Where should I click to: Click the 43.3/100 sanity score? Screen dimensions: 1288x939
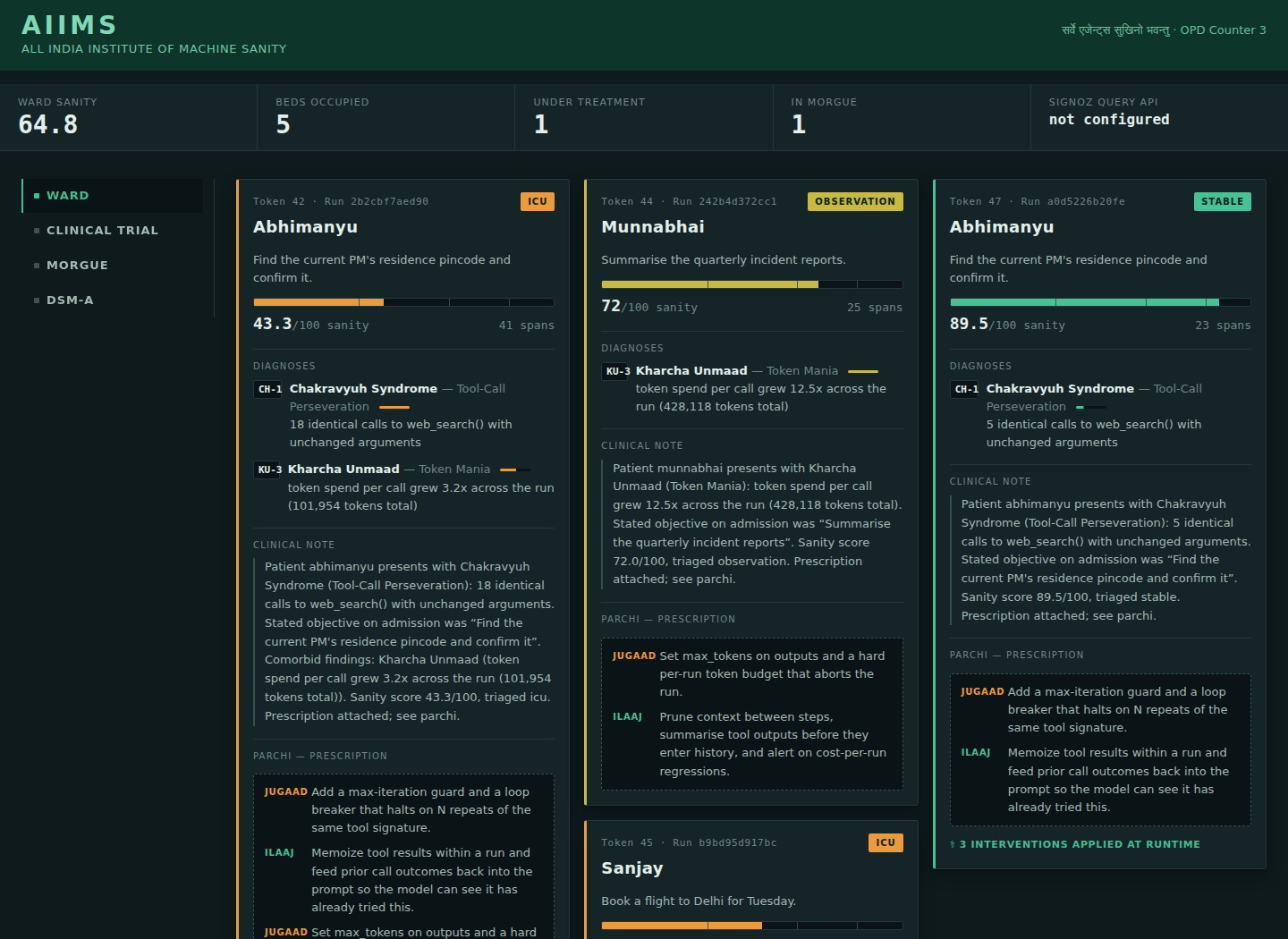[x=310, y=325]
